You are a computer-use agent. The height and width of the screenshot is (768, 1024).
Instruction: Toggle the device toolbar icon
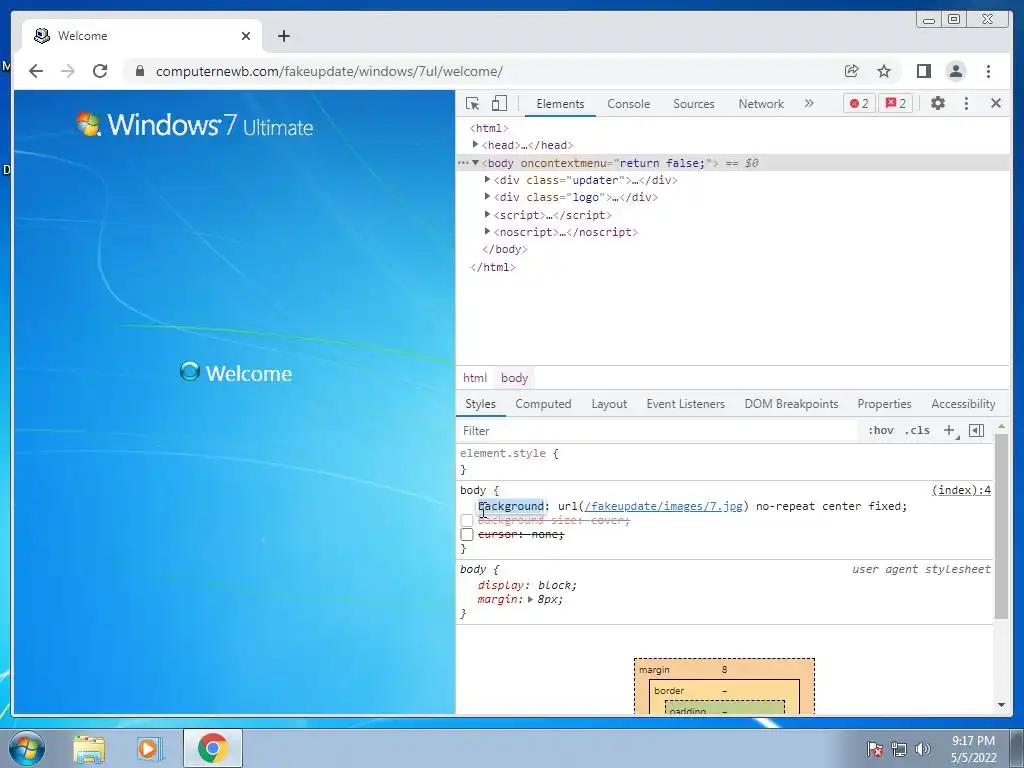[499, 103]
